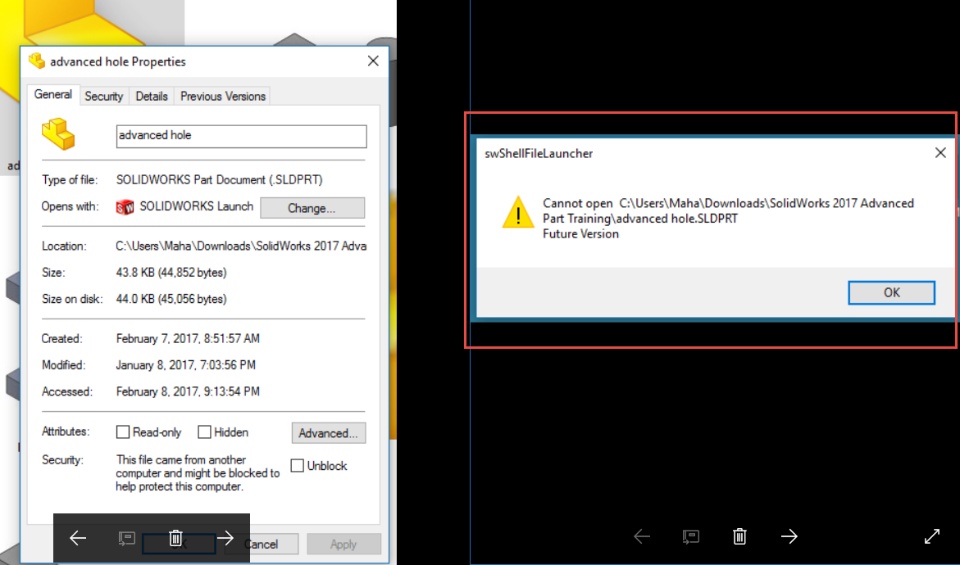The width and height of the screenshot is (960, 565).
Task: Click the SOLIDWORKS Part Document (.SLDPRT) text
Action: [219, 180]
